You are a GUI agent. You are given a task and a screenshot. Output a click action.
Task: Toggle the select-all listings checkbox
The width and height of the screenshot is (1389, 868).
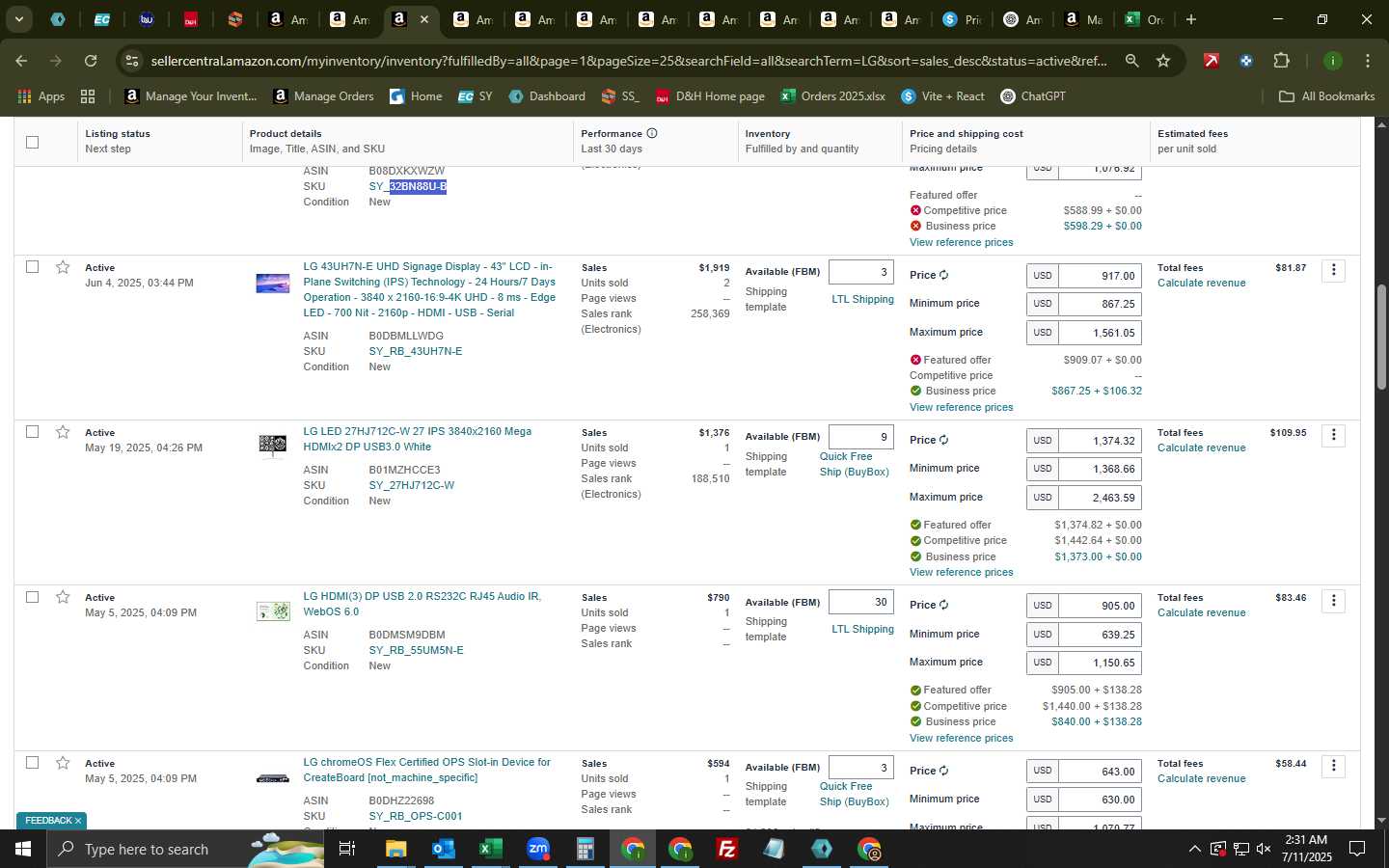(33, 142)
